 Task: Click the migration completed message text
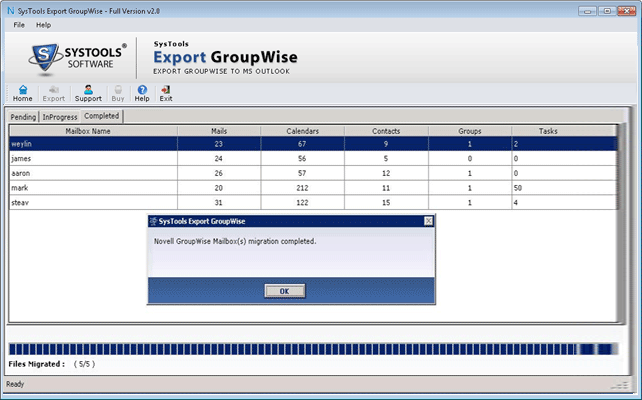[x=235, y=242]
